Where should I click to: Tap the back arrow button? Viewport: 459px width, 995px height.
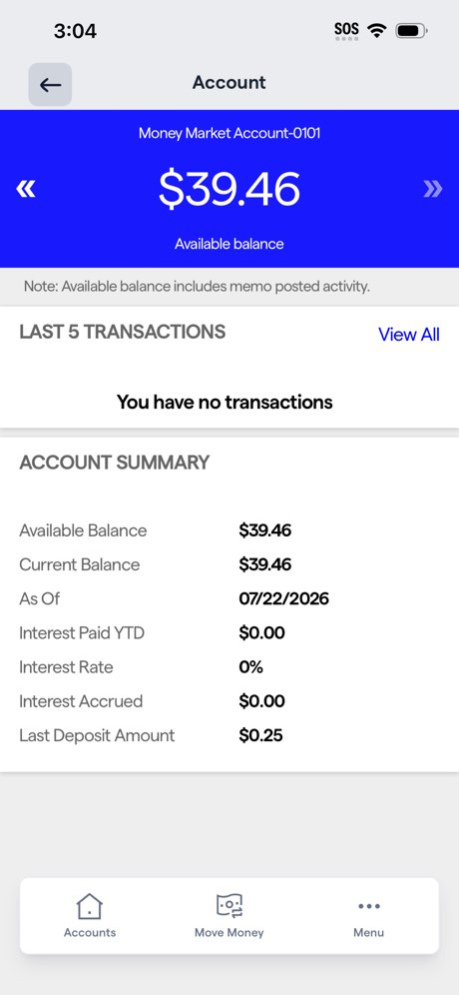coord(50,84)
